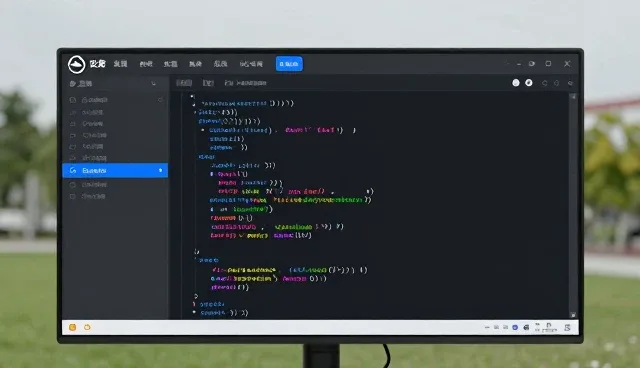640x368 pixels.
Task: Click the small icon at the first sidebar row's end
Action: coord(160,100)
